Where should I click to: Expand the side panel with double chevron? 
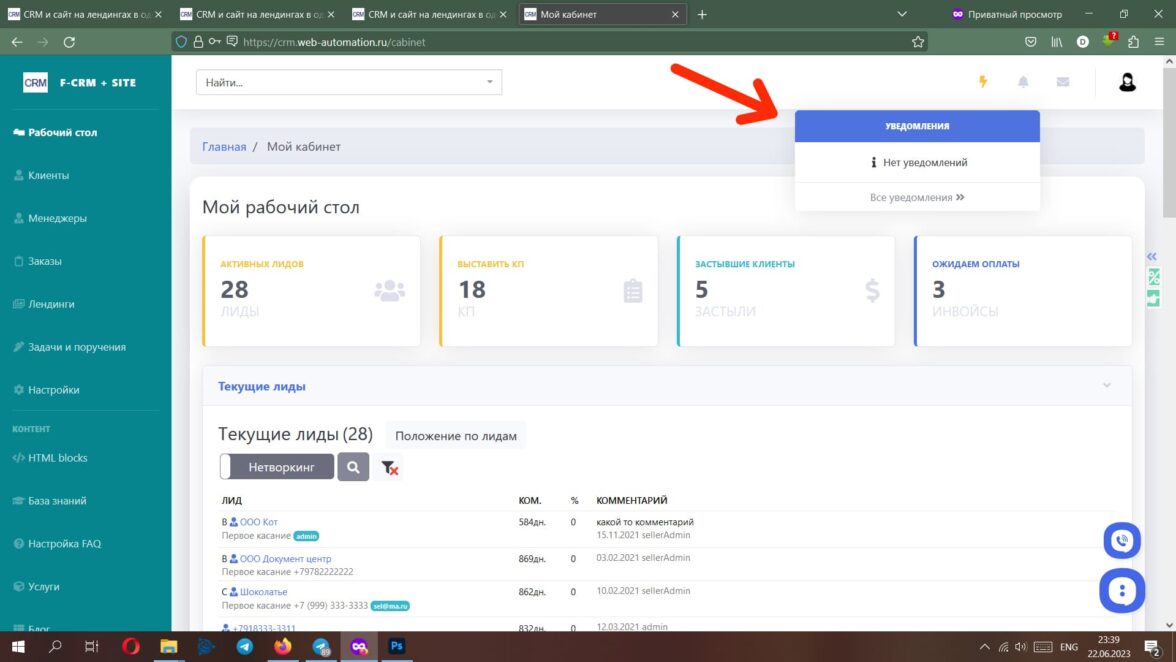pyautogui.click(x=1152, y=256)
